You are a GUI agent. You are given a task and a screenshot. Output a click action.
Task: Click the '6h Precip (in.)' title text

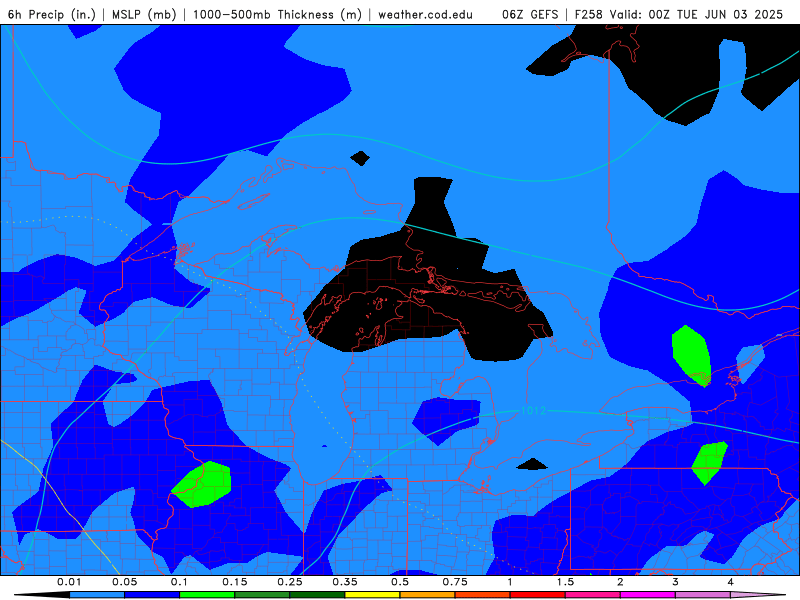click(52, 14)
